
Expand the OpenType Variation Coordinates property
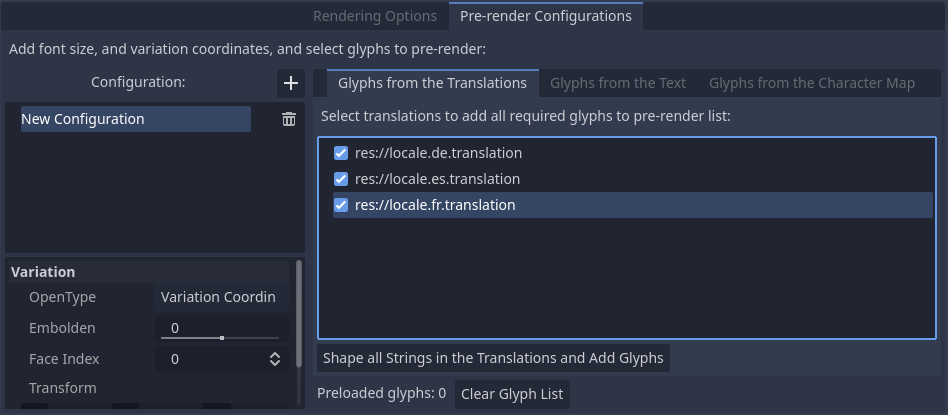pyautogui.click(x=217, y=297)
